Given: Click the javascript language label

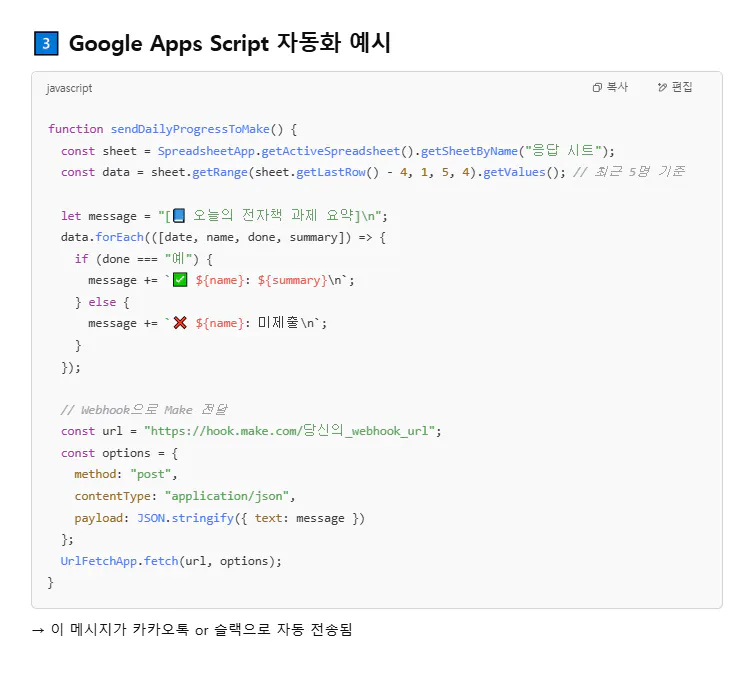Looking at the screenshot, I should (x=69, y=89).
